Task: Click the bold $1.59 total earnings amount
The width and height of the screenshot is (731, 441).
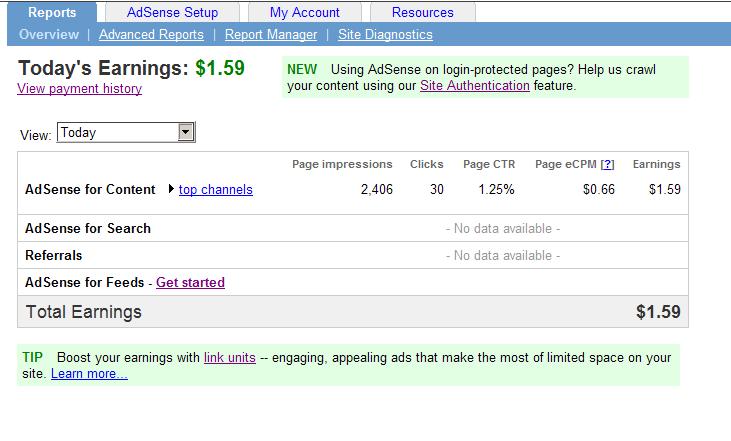Action: pos(658,312)
